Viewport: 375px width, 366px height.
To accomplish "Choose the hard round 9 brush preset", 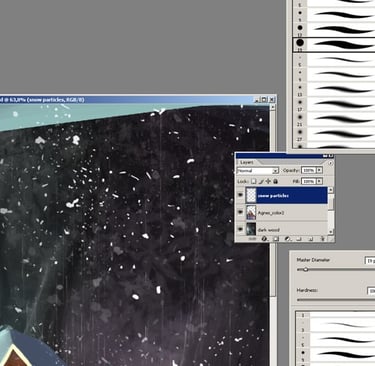I will coord(334,15).
